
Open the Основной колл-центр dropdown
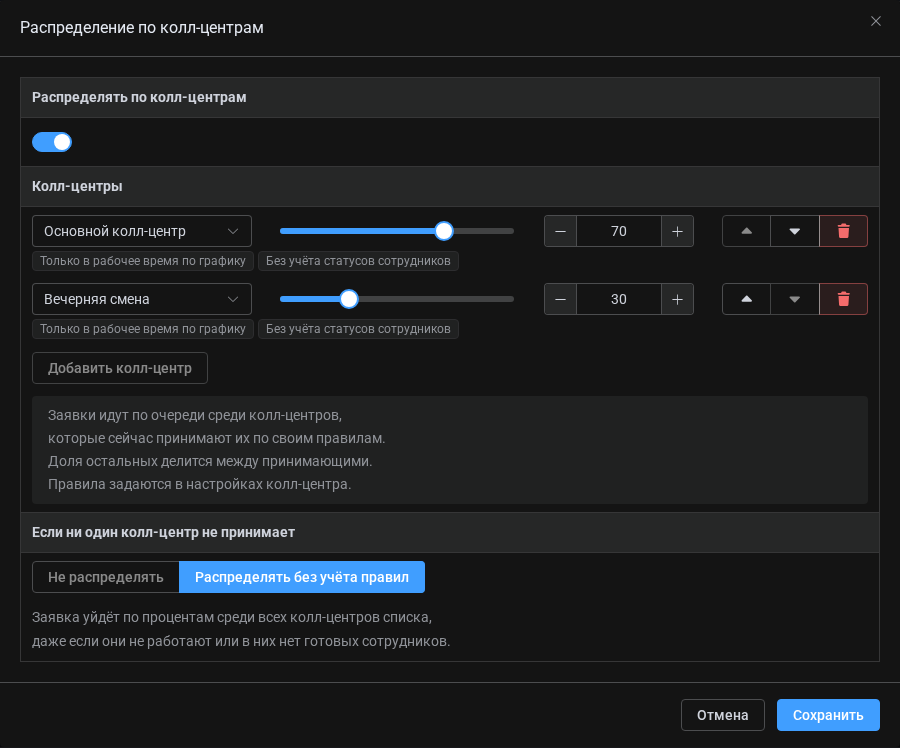coord(142,231)
